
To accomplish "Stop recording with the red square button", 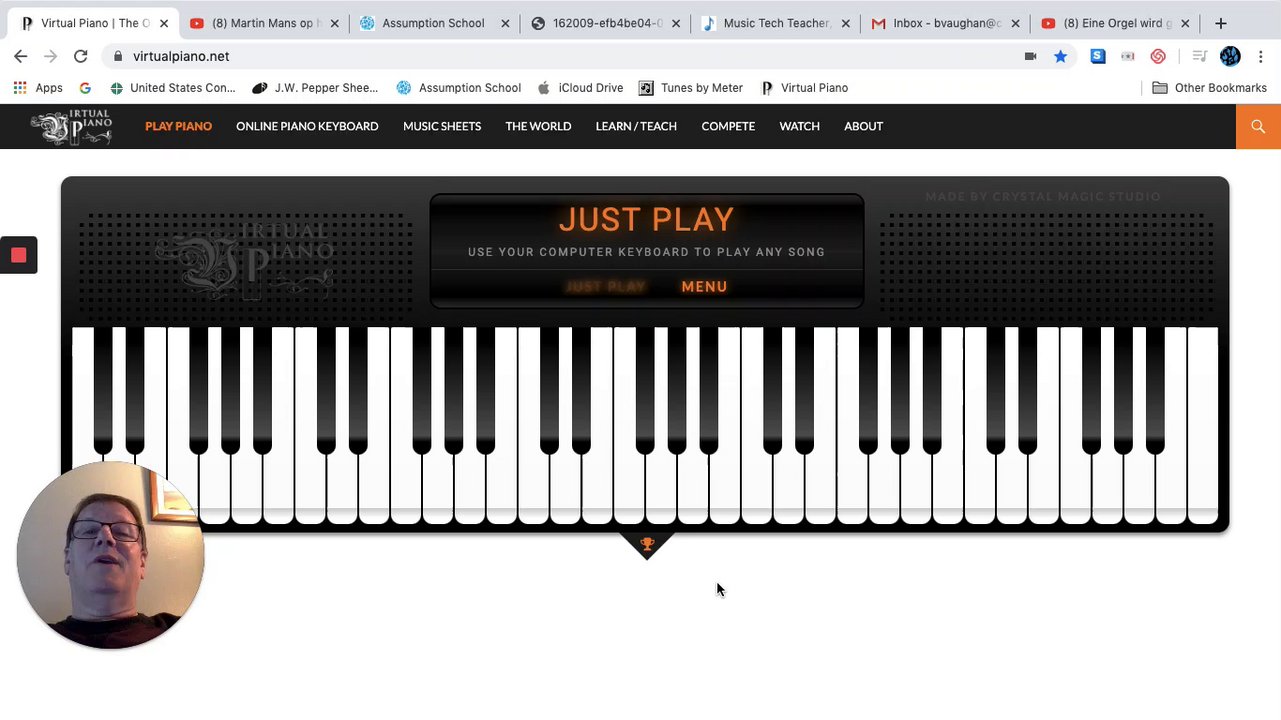I will pyautogui.click(x=18, y=255).
